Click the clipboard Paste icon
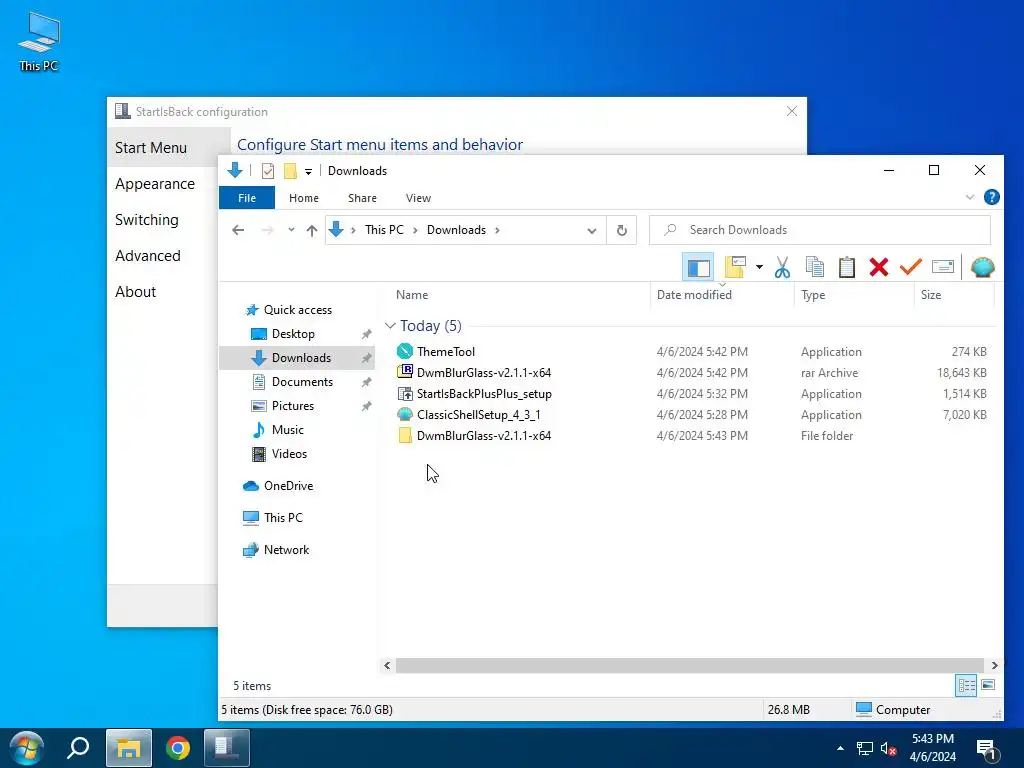 coord(846,267)
